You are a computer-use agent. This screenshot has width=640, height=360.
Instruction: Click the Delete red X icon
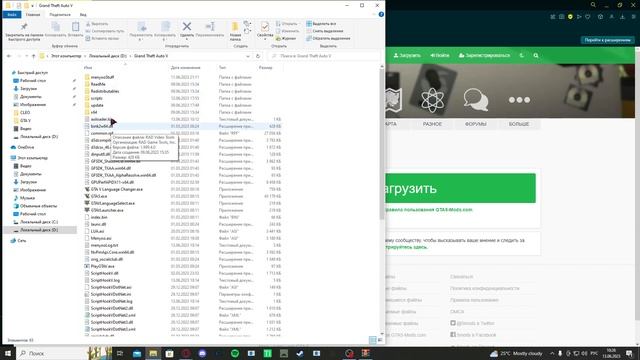(x=187, y=27)
